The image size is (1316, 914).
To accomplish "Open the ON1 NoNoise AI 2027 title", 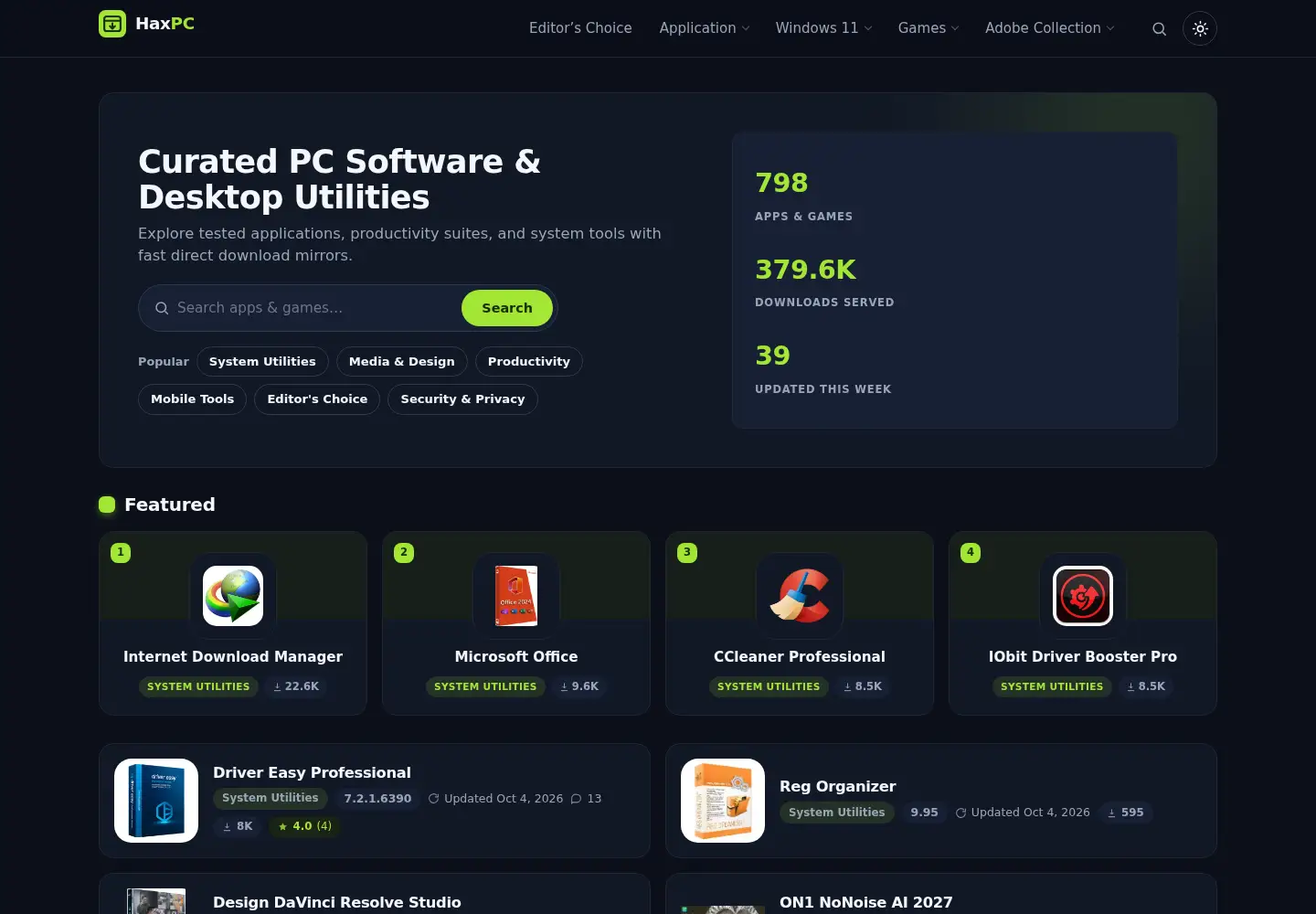I will click(866, 903).
